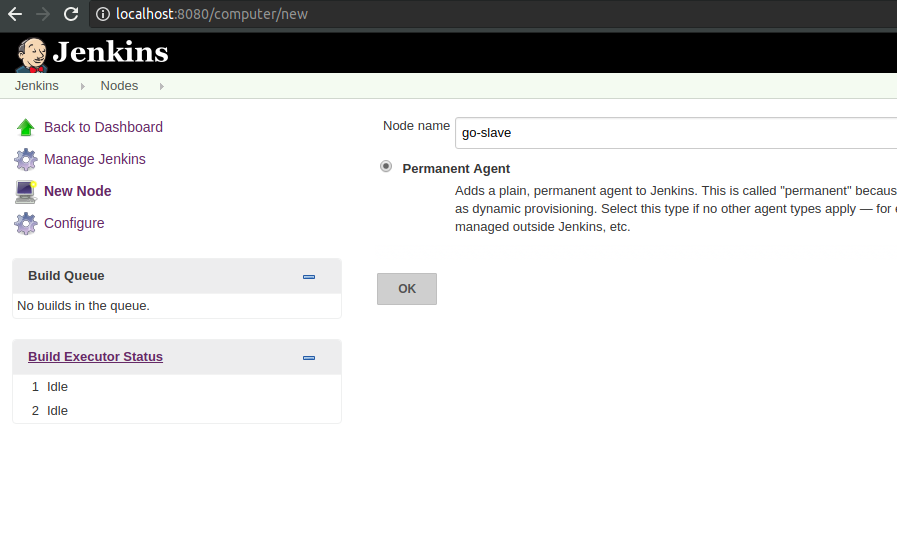897x545 pixels.
Task: Click the Manage Jenkins gear icon
Action: tap(26, 160)
